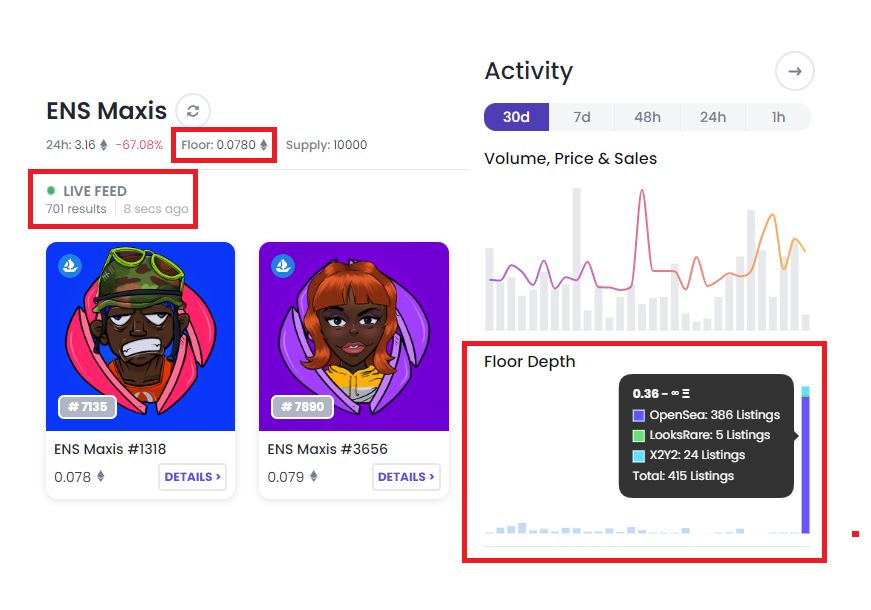Open the Activity arrow button
871x610 pixels.
pyautogui.click(x=795, y=71)
